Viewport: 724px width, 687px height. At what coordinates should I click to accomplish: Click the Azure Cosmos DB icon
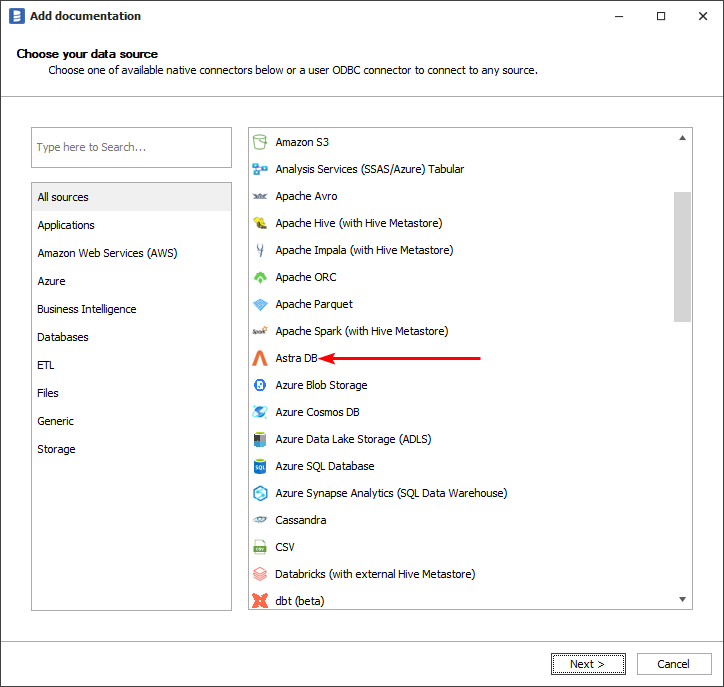point(260,412)
